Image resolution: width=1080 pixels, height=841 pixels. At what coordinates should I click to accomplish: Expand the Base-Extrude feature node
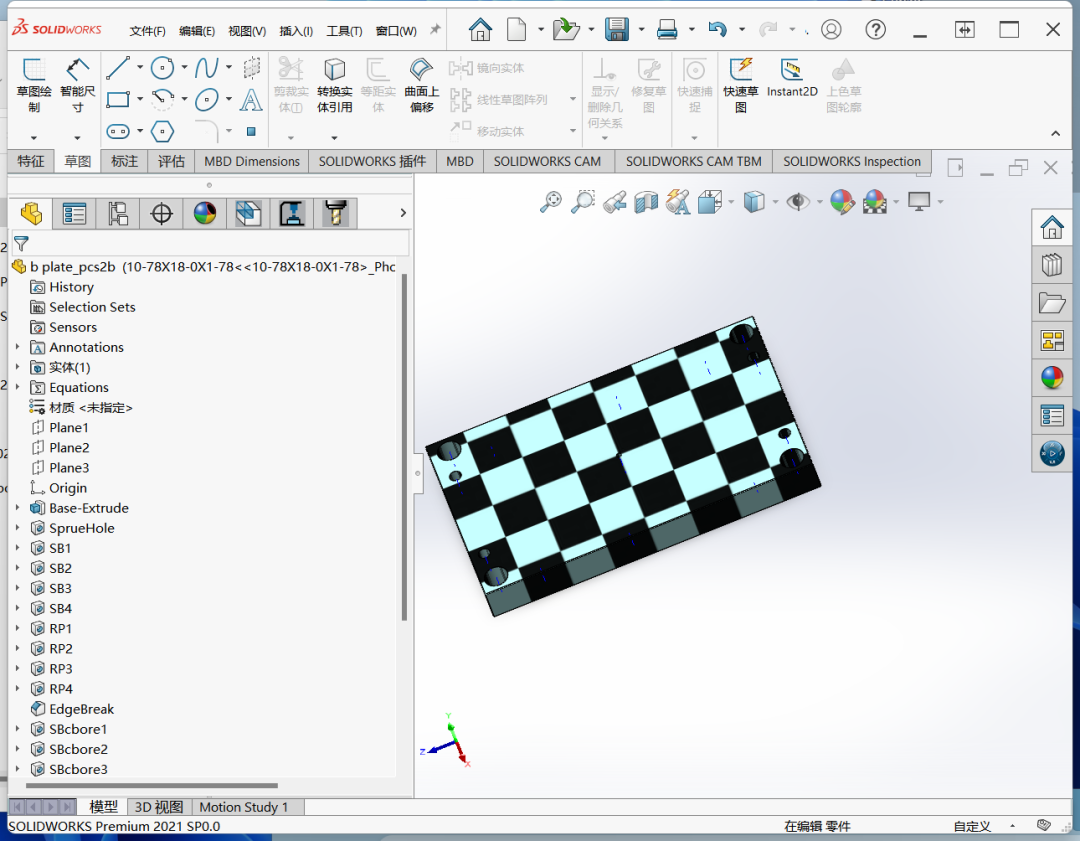pos(17,508)
